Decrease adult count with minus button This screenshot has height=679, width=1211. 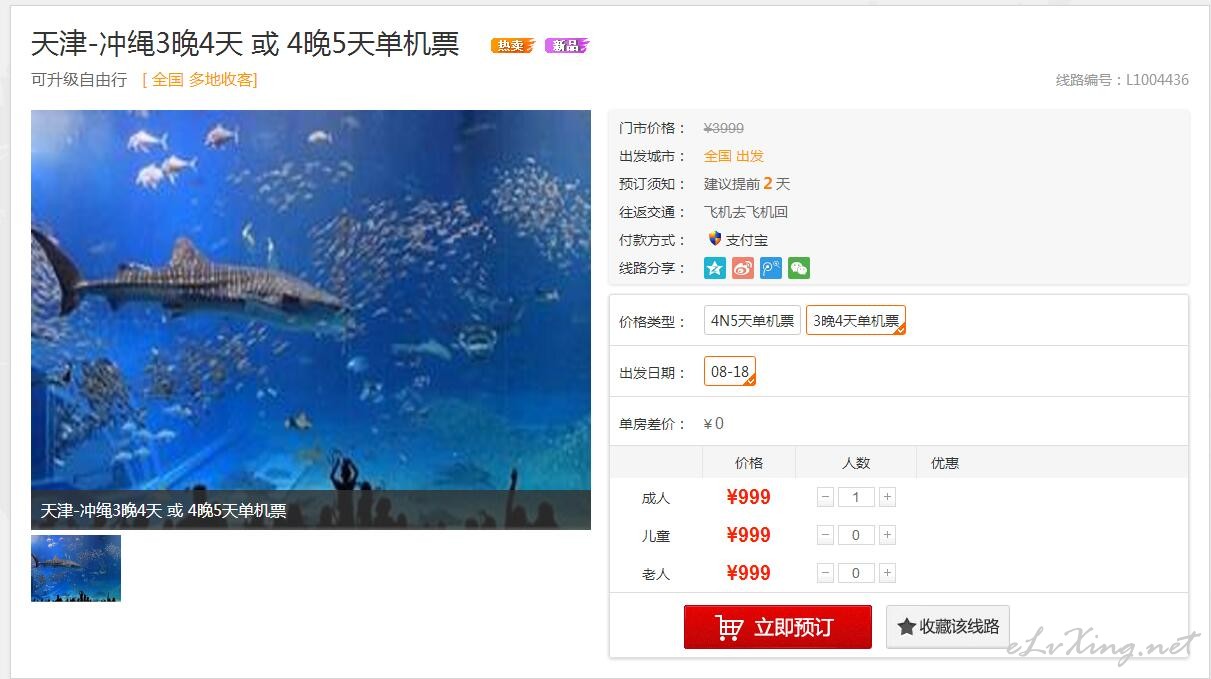(x=825, y=497)
